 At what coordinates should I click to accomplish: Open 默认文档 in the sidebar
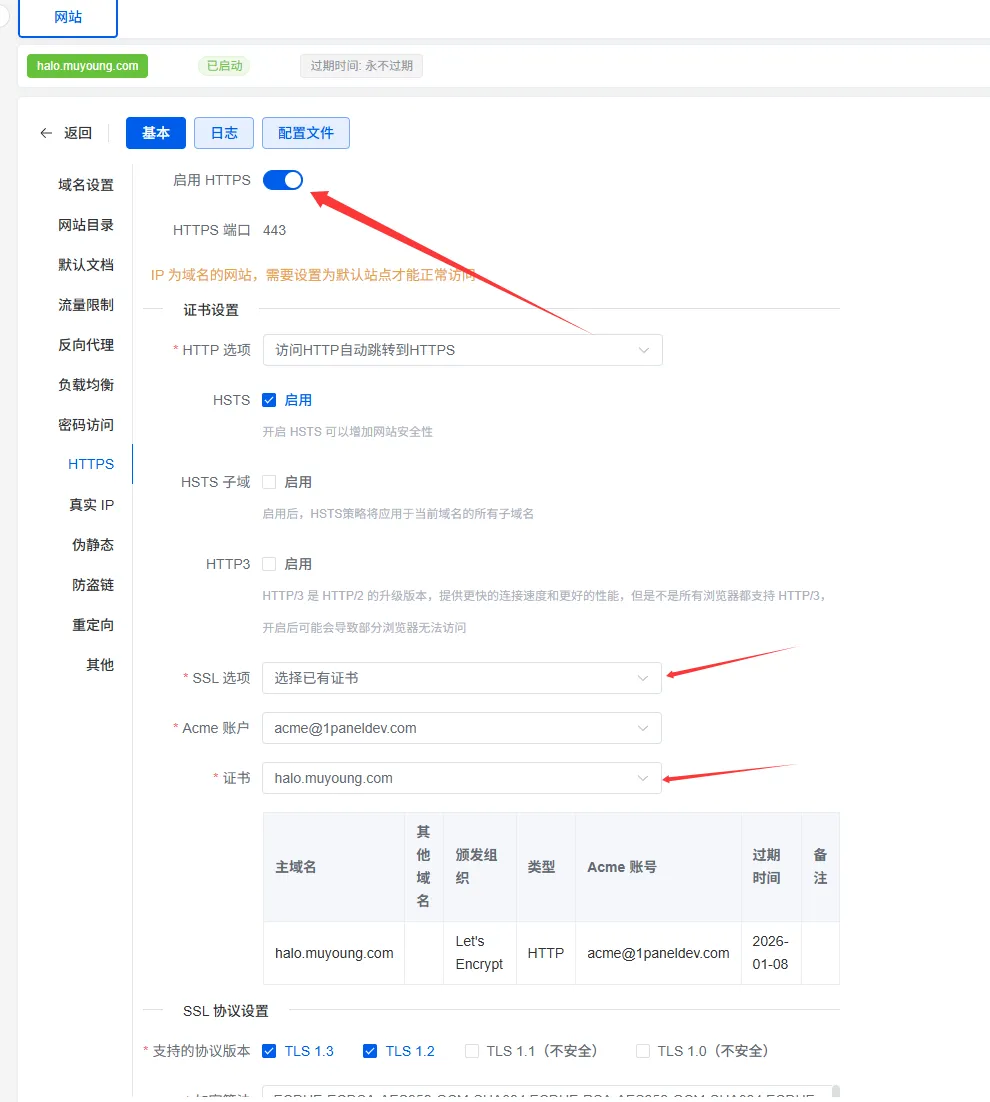tap(86, 265)
